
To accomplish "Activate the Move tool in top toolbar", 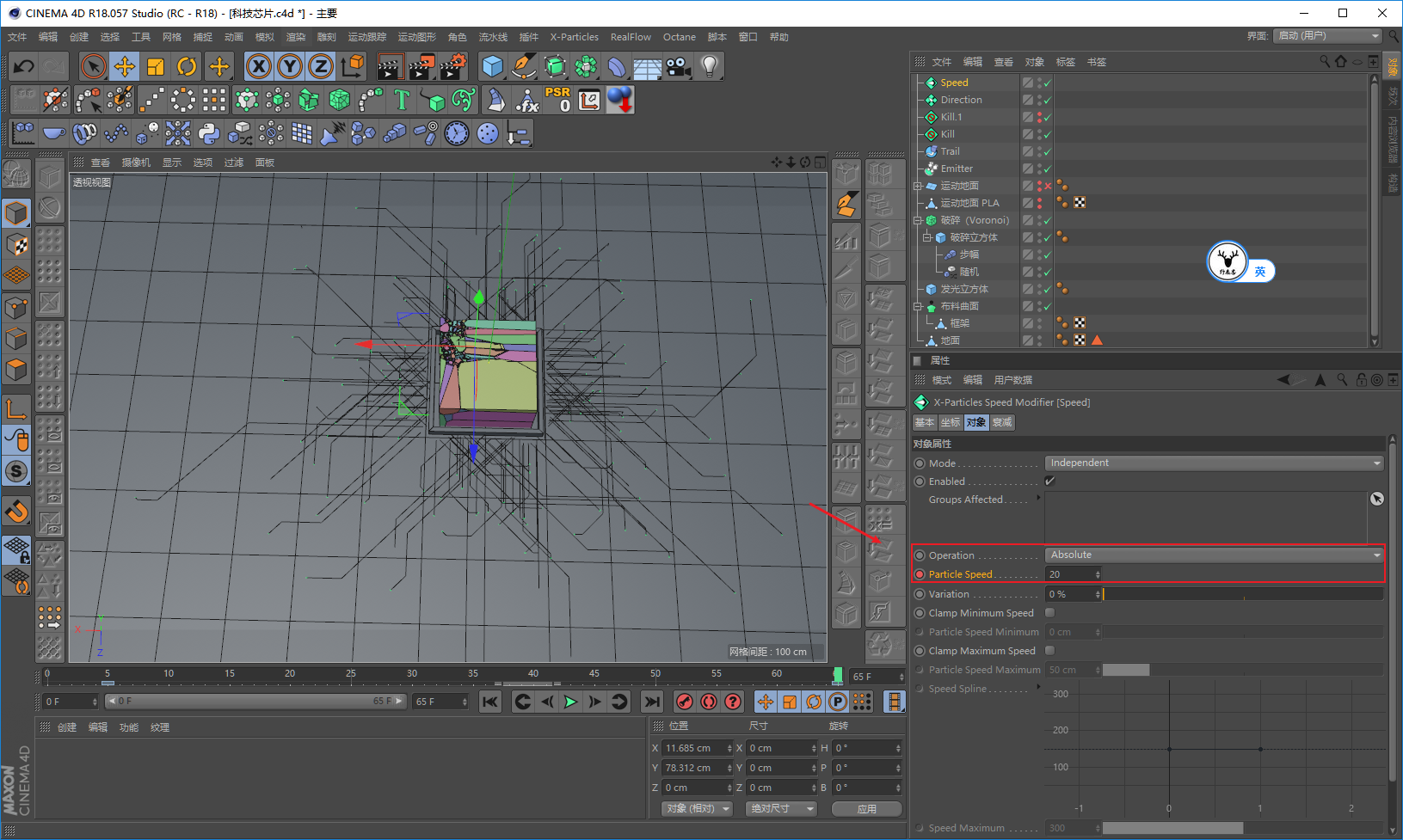I will click(x=125, y=66).
